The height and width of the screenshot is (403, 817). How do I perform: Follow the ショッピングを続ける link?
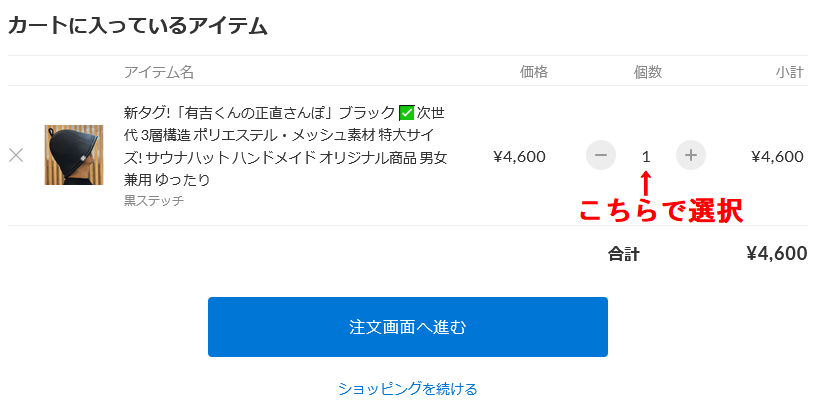pos(407,389)
